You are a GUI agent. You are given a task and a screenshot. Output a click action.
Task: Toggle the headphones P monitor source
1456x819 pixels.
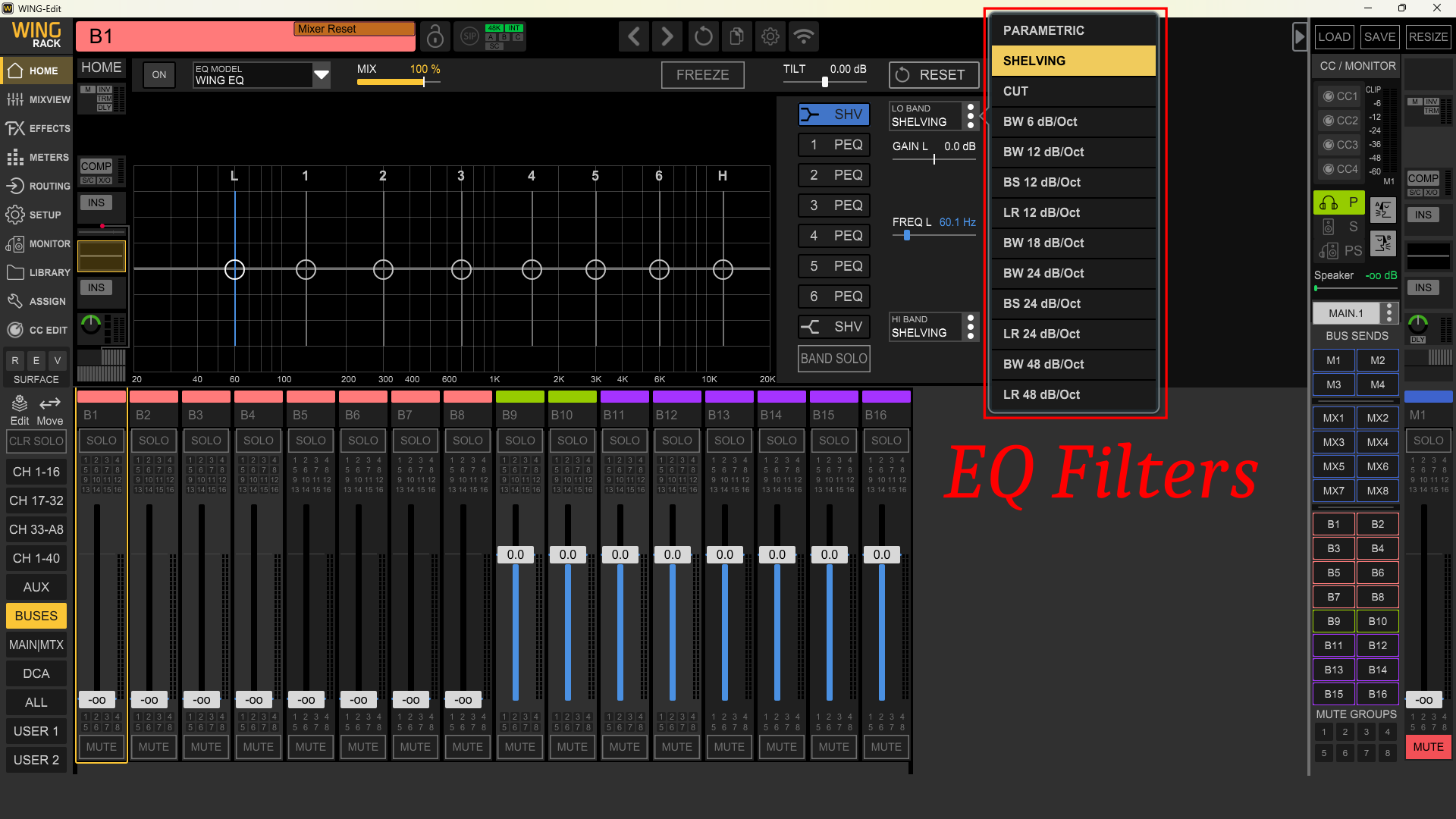(x=1339, y=202)
